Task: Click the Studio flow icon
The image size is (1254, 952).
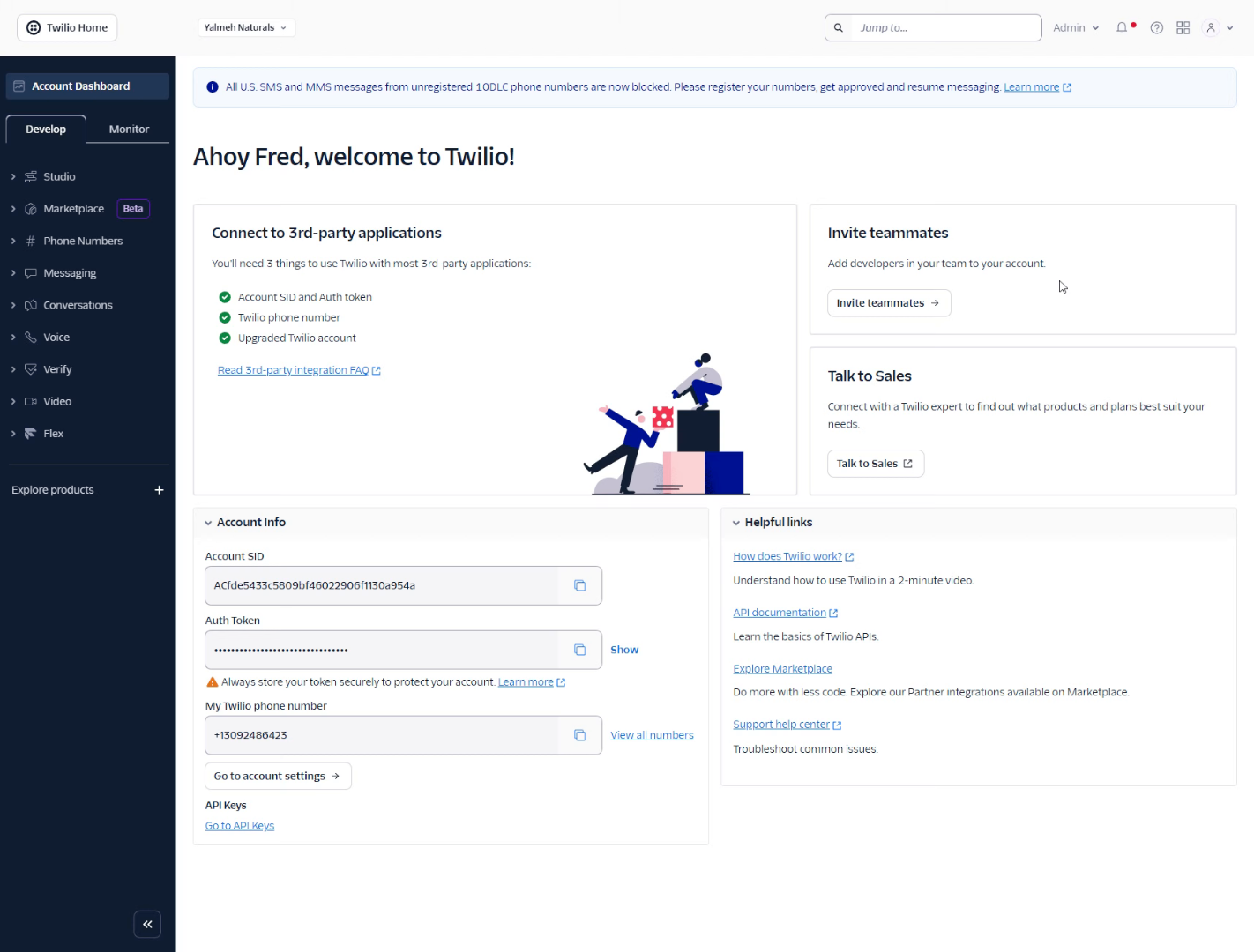Action: click(x=31, y=176)
